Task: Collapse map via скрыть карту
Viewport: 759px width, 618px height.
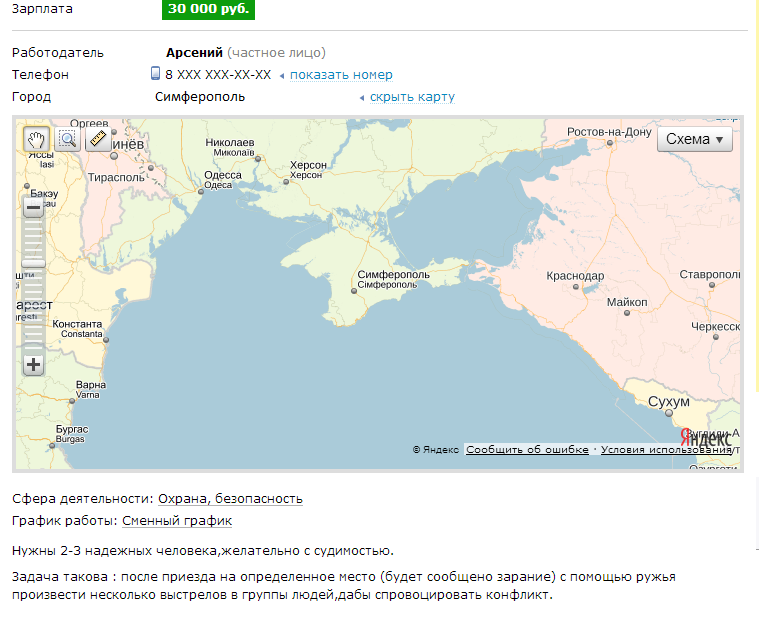Action: 412,97
